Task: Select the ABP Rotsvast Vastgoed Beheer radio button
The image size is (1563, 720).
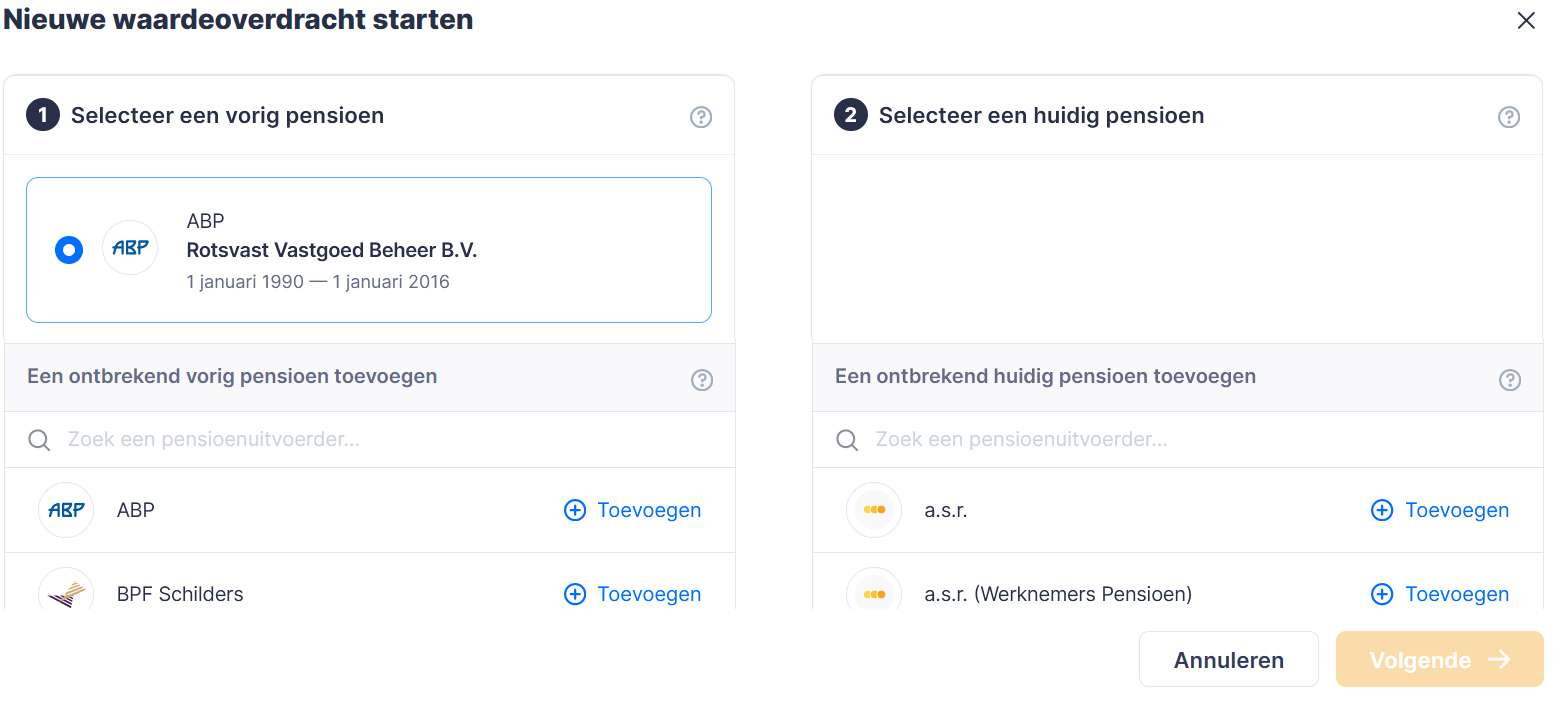Action: click(x=69, y=250)
